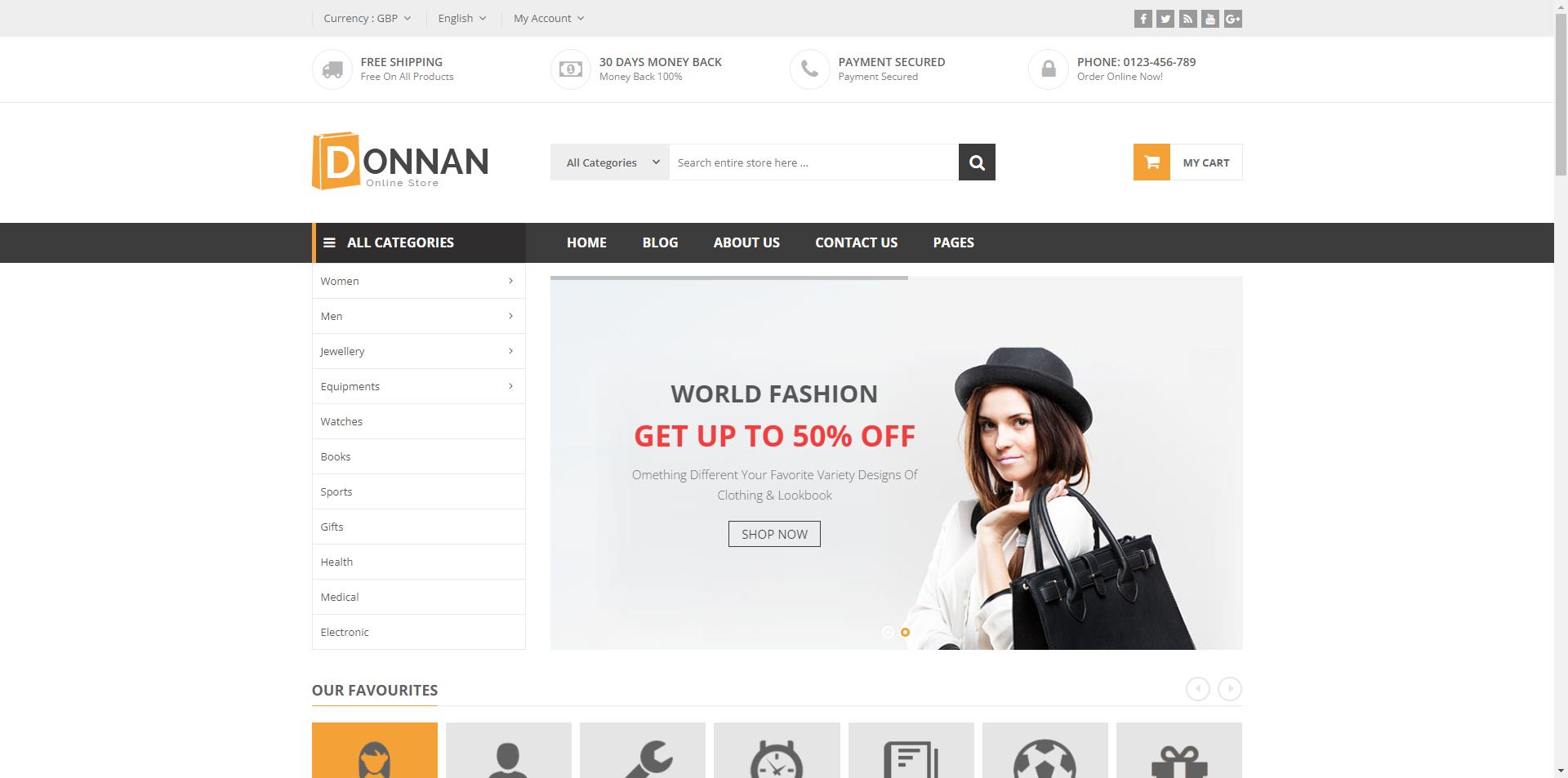Select the book category tile
Image resolution: width=1568 pixels, height=778 pixels.
pos(911,750)
